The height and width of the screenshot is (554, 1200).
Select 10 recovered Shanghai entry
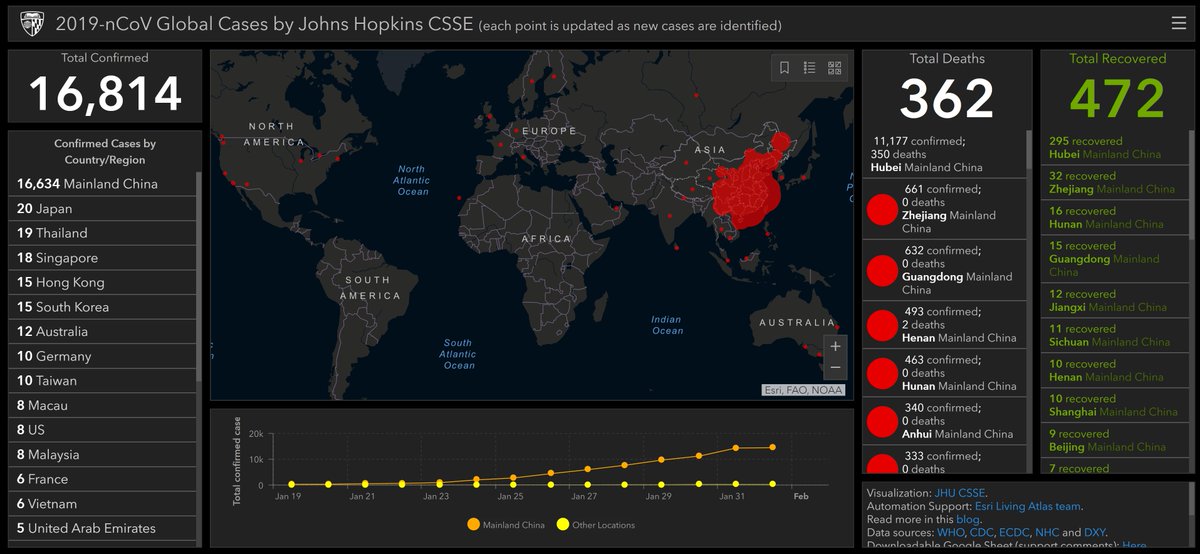click(x=1113, y=405)
